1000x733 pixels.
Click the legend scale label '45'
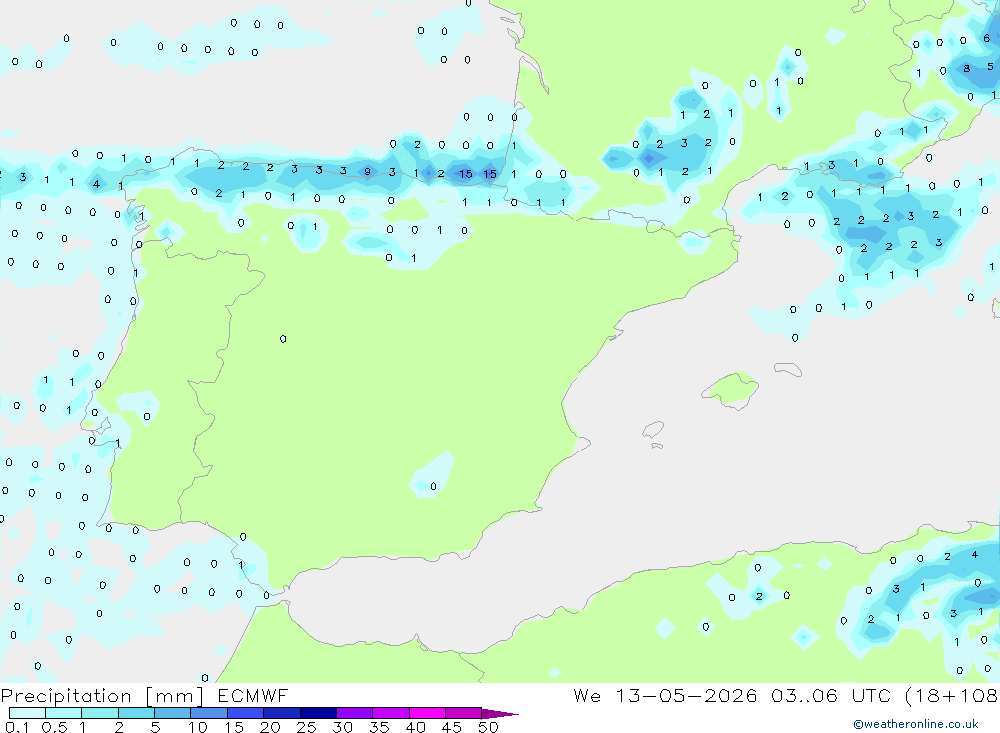452,727
